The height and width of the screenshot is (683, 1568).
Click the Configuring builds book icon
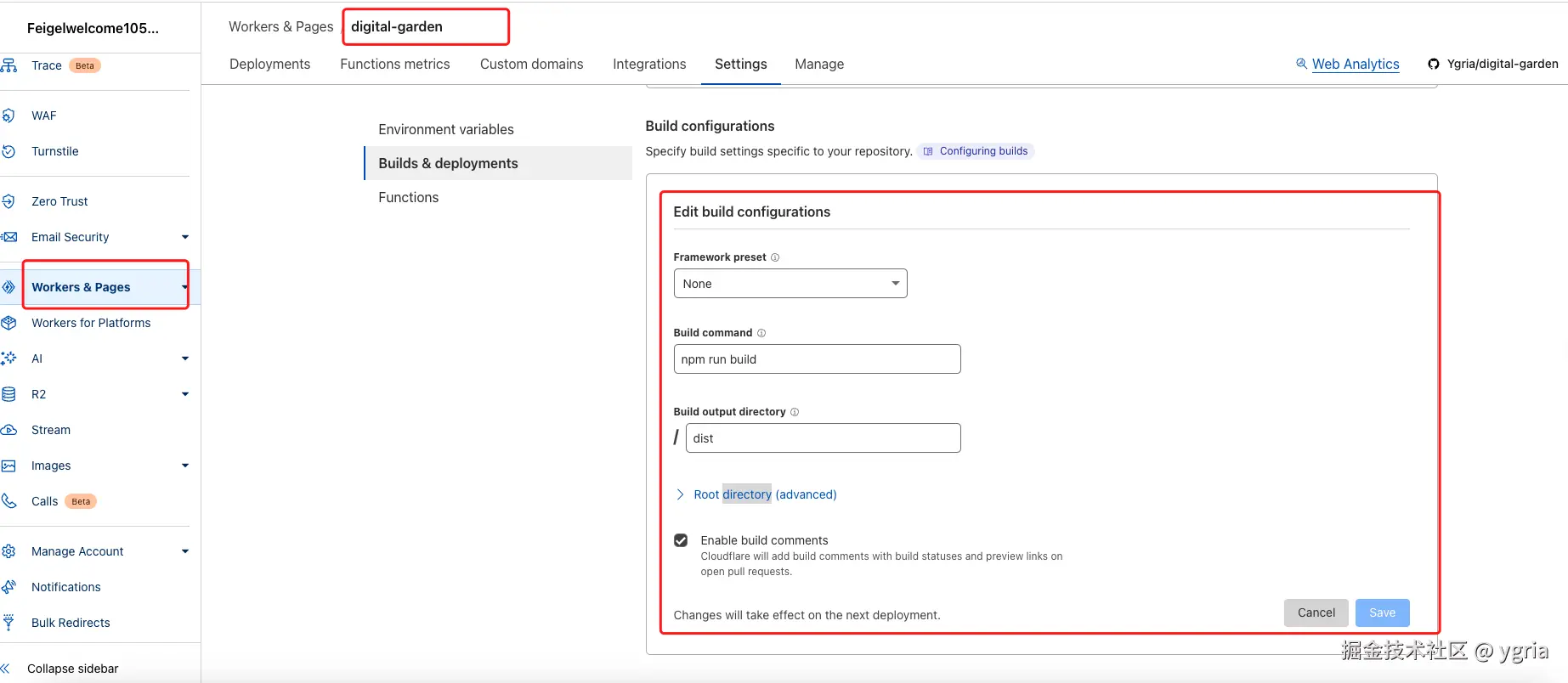(928, 151)
